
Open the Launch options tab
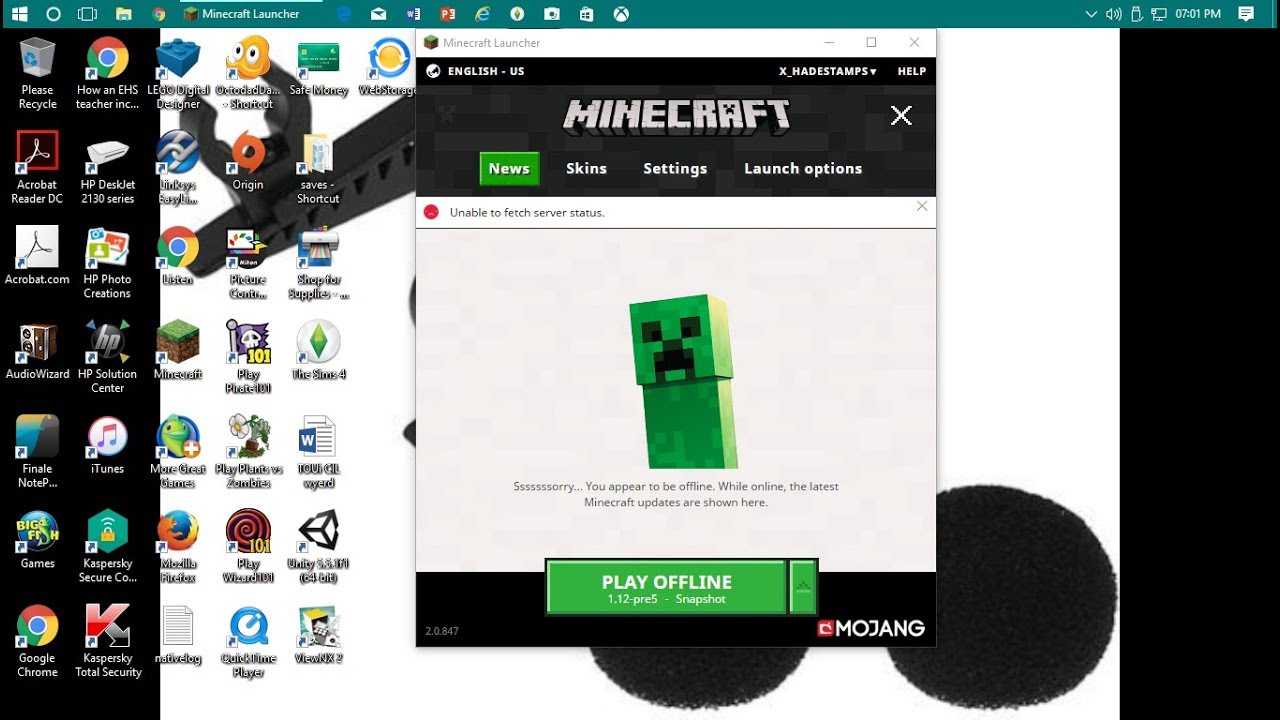point(803,169)
